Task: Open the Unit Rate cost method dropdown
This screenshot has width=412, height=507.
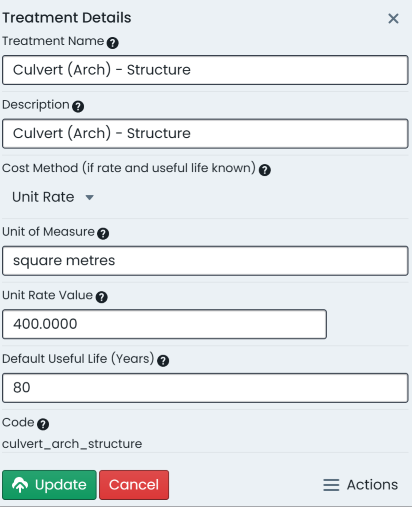Action: [x=53, y=197]
